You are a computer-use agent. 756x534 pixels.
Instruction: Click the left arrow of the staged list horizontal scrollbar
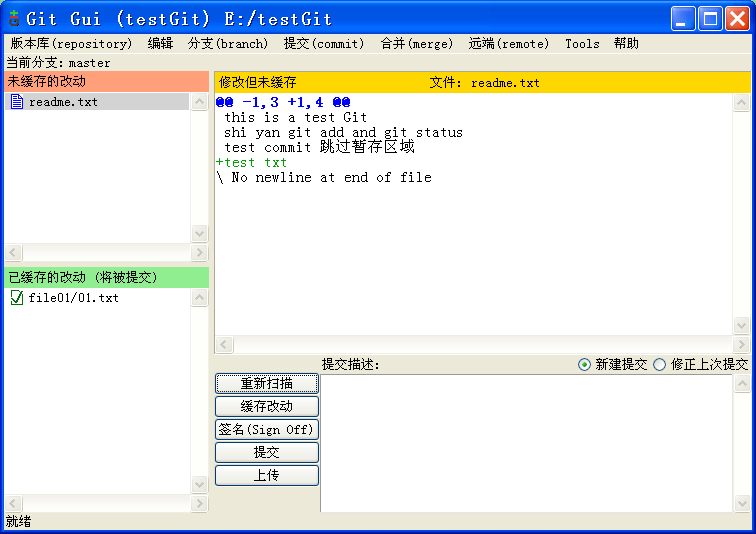[x=13, y=504]
